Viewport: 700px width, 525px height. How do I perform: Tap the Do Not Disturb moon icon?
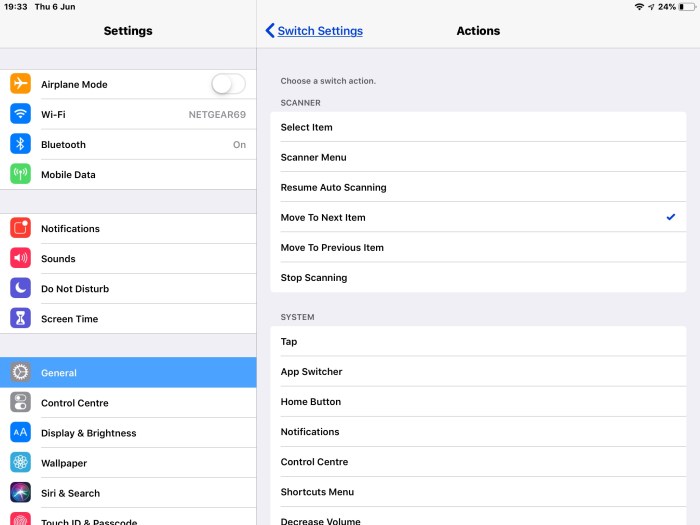point(20,288)
